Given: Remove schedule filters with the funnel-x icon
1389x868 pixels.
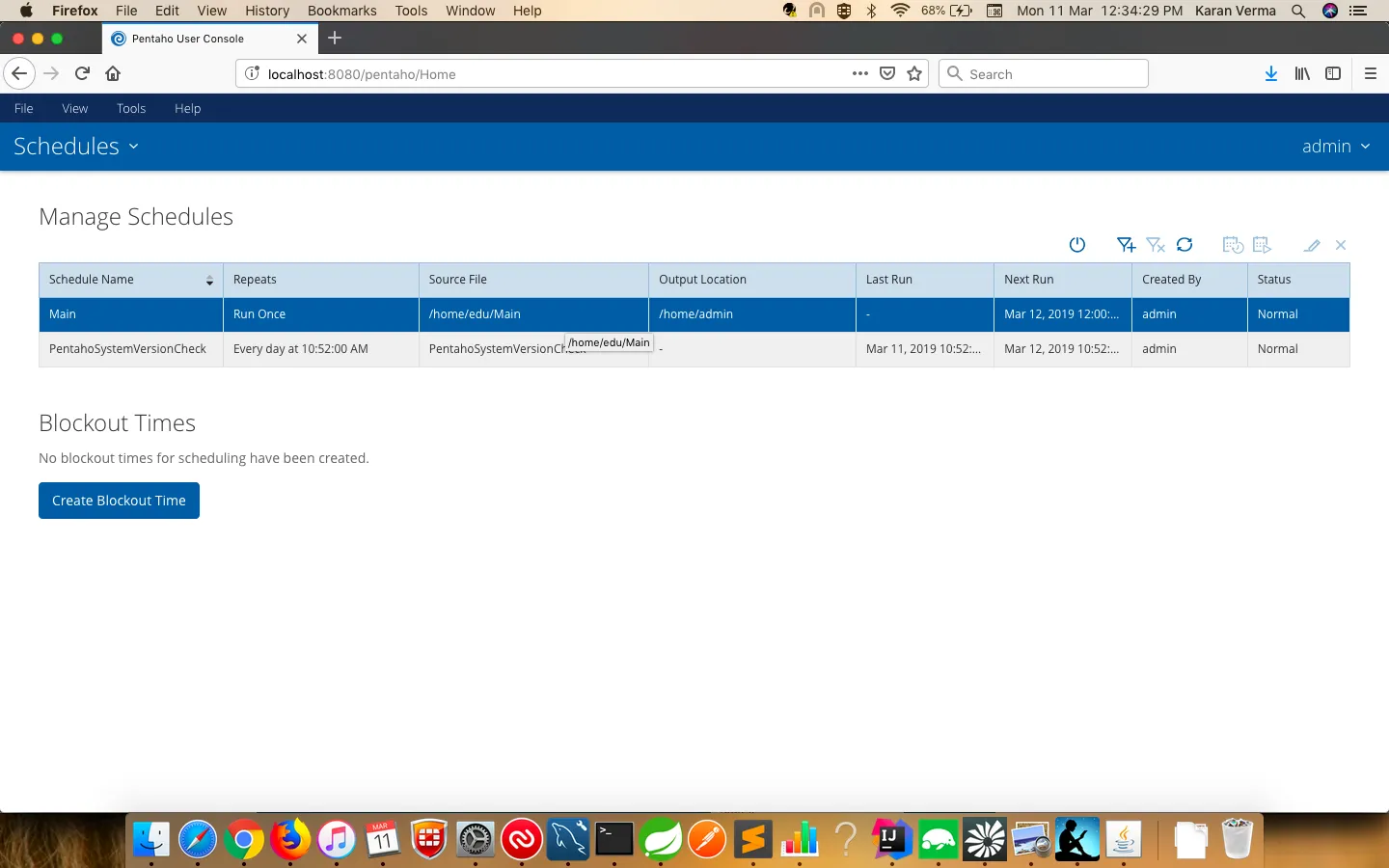Looking at the screenshot, I should point(1156,245).
